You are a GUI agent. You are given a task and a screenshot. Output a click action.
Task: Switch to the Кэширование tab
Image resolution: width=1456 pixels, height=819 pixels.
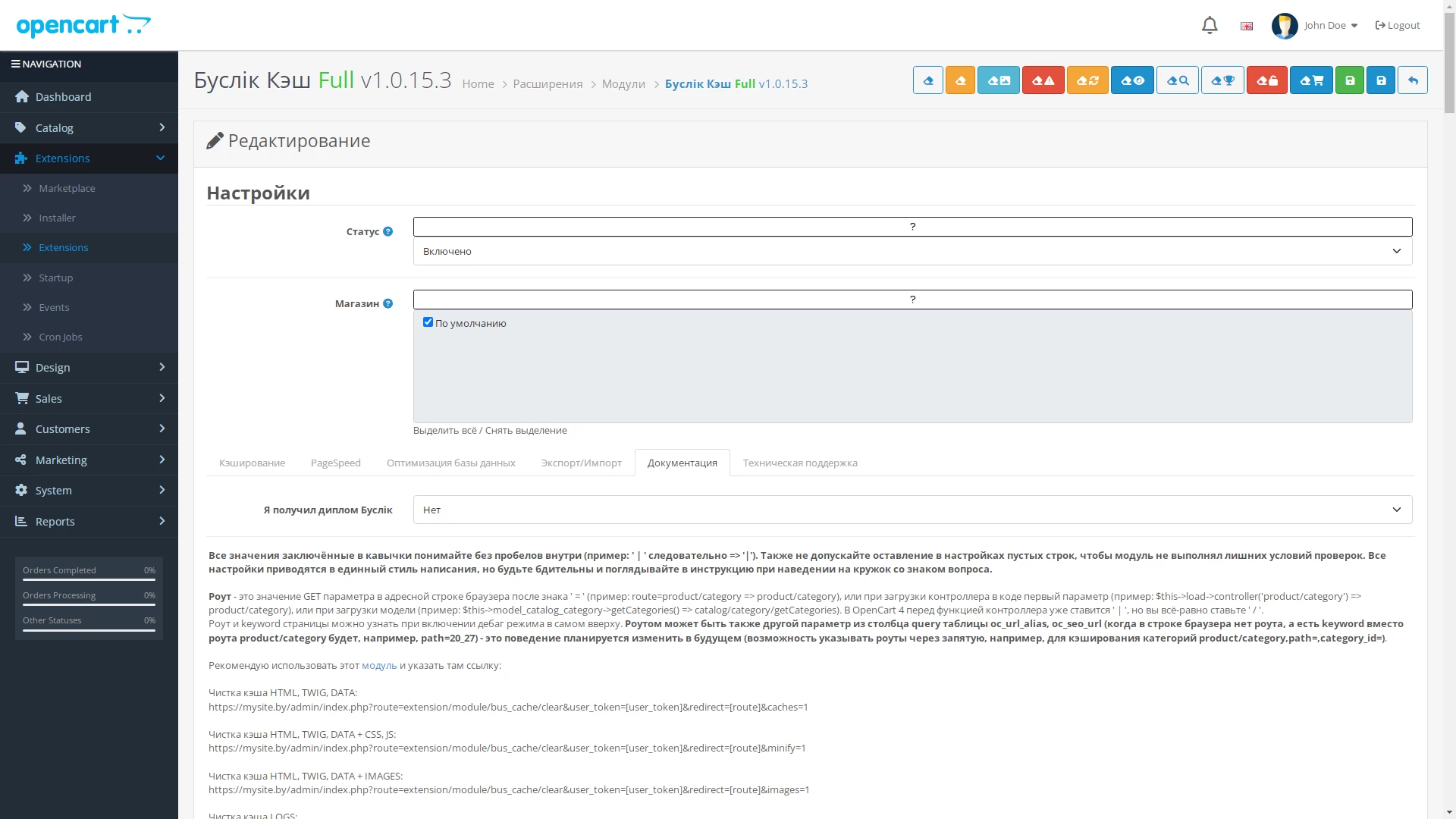tap(252, 463)
